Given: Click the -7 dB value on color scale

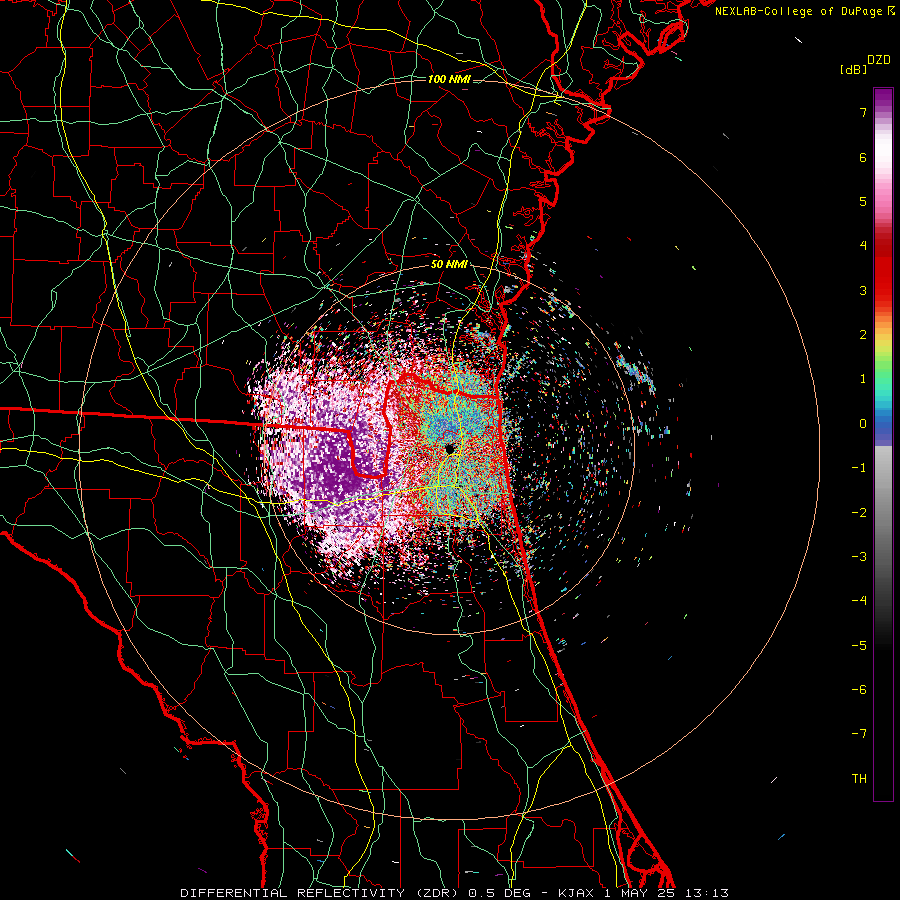Looking at the screenshot, I should tap(859, 734).
